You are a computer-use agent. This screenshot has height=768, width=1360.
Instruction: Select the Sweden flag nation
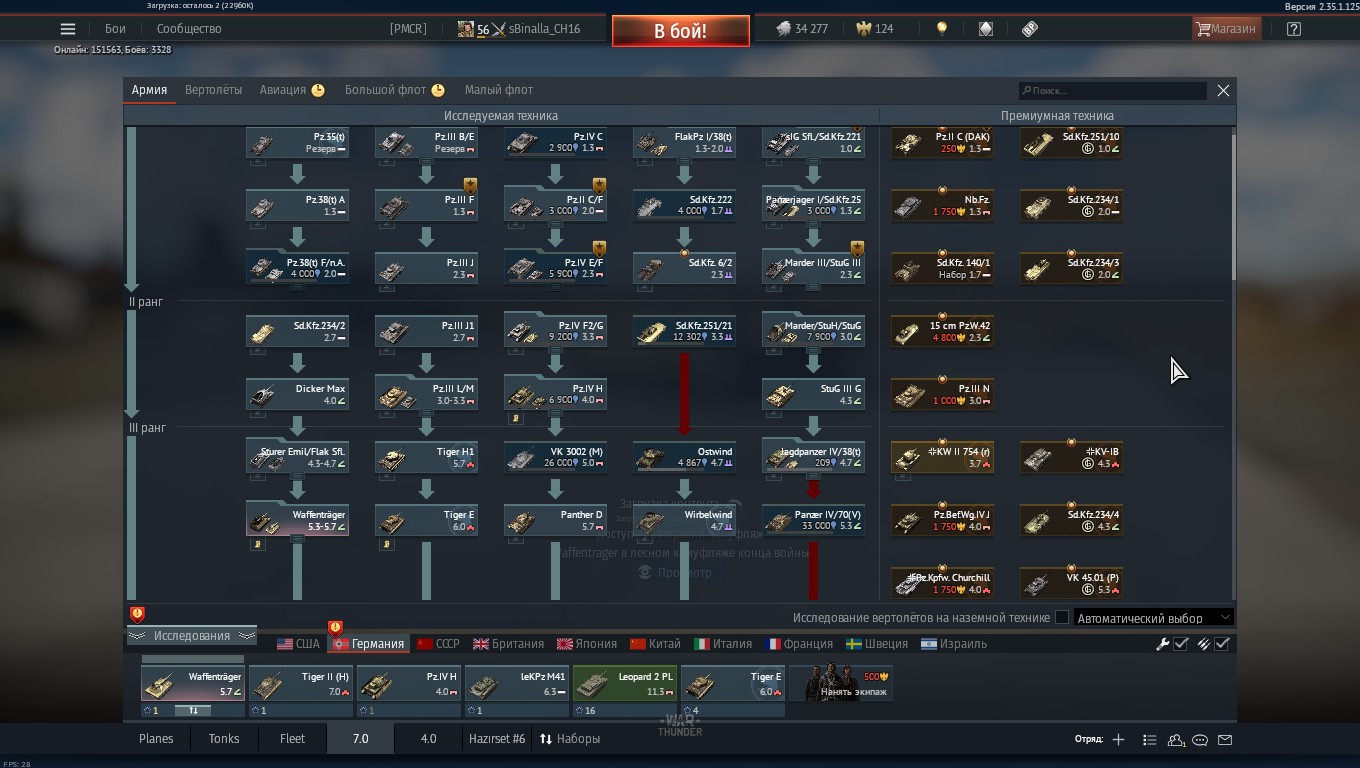click(x=877, y=644)
